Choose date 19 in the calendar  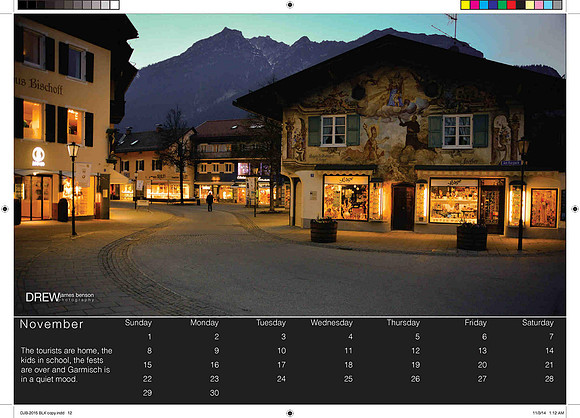(x=415, y=365)
